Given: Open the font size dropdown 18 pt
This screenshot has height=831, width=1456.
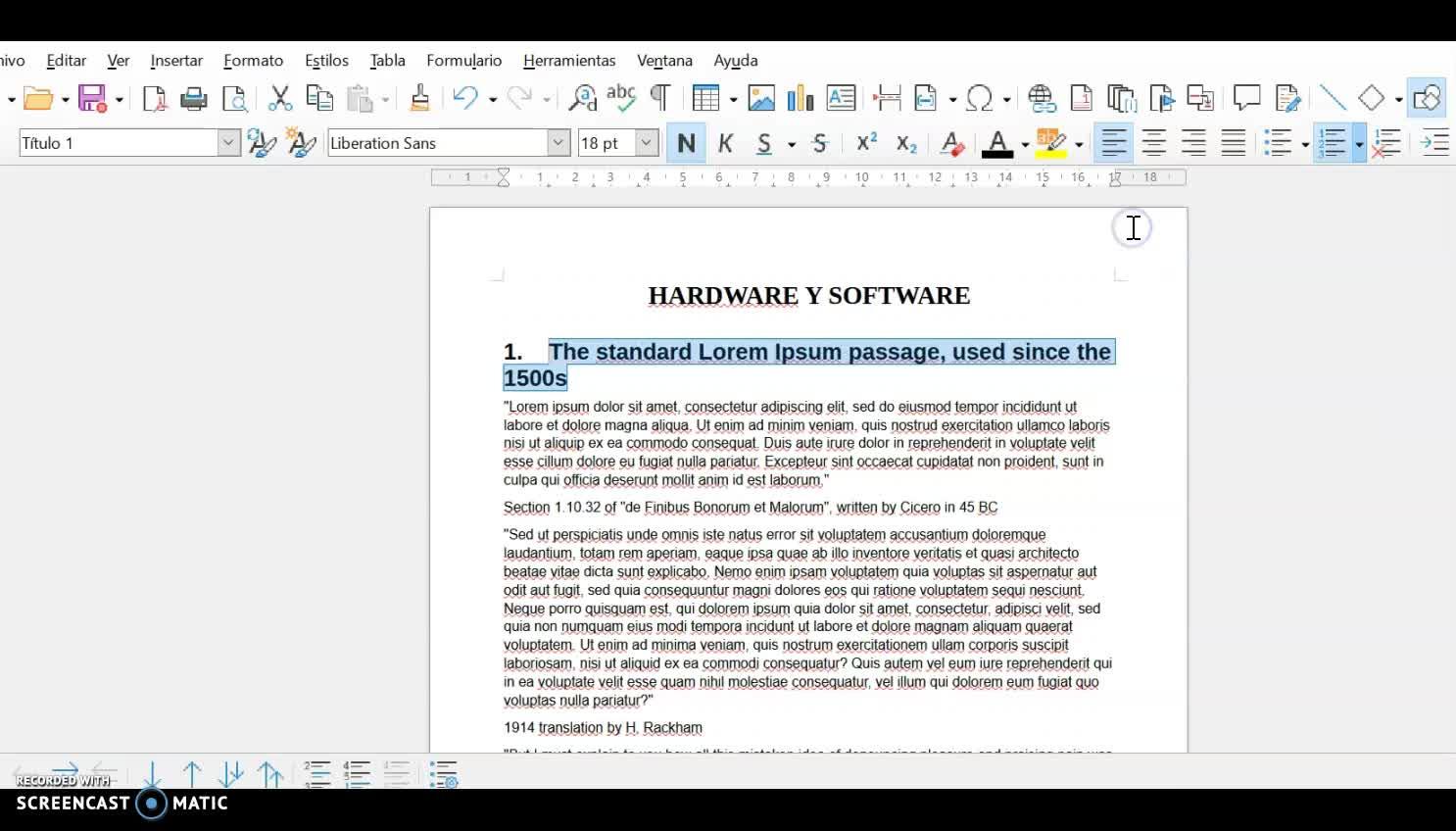Looking at the screenshot, I should [647, 143].
